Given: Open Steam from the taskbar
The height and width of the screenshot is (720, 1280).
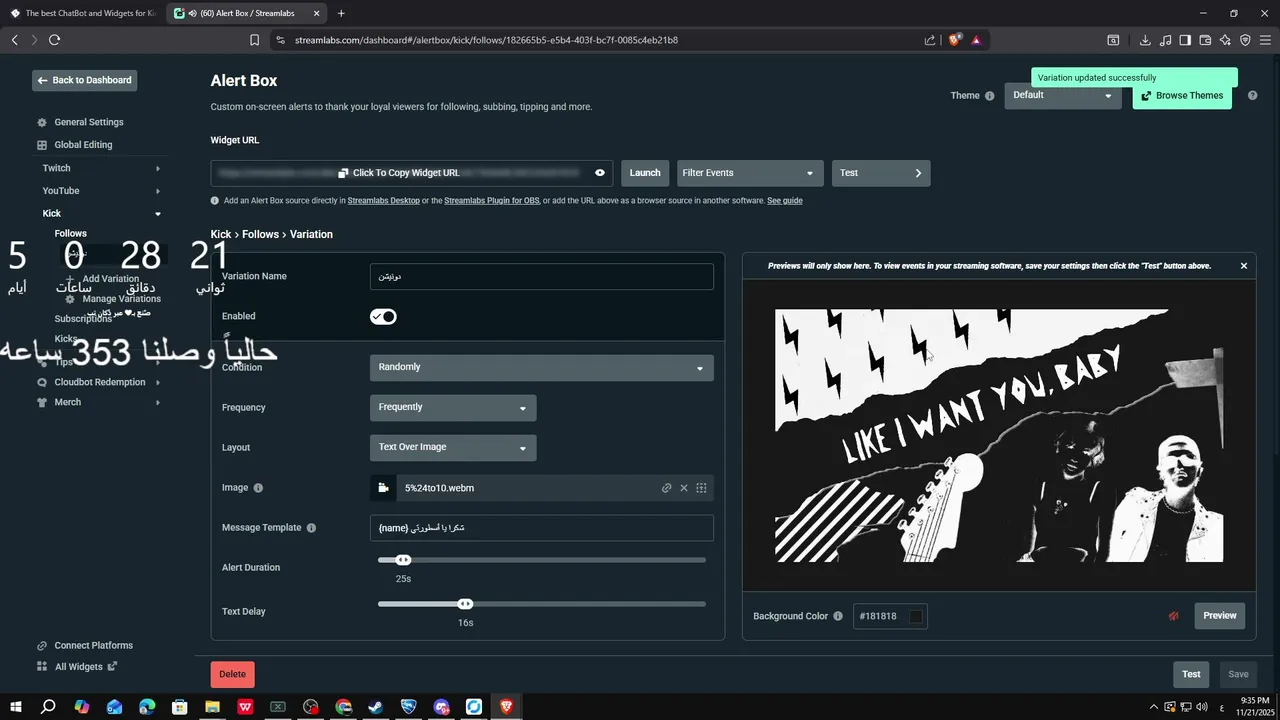Looking at the screenshot, I should 376,707.
